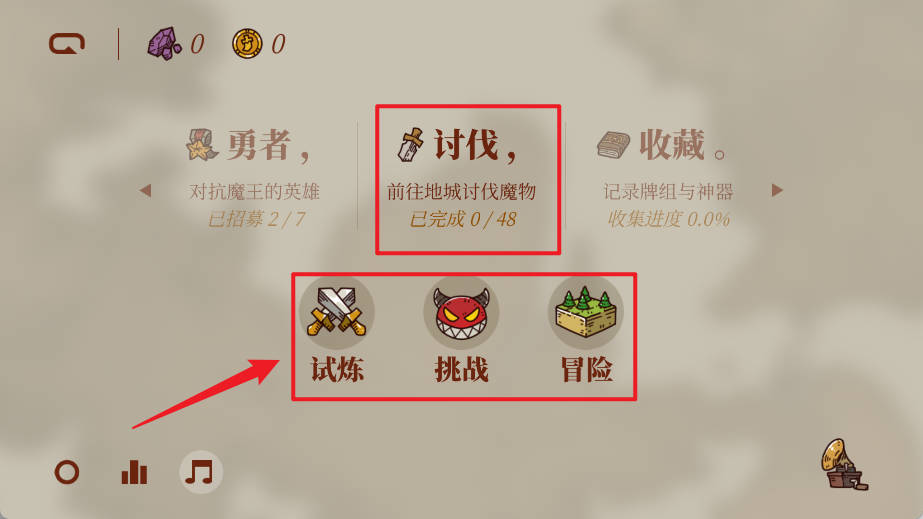Open the bar chart statistics icon
This screenshot has height=519, width=923.
tap(134, 472)
